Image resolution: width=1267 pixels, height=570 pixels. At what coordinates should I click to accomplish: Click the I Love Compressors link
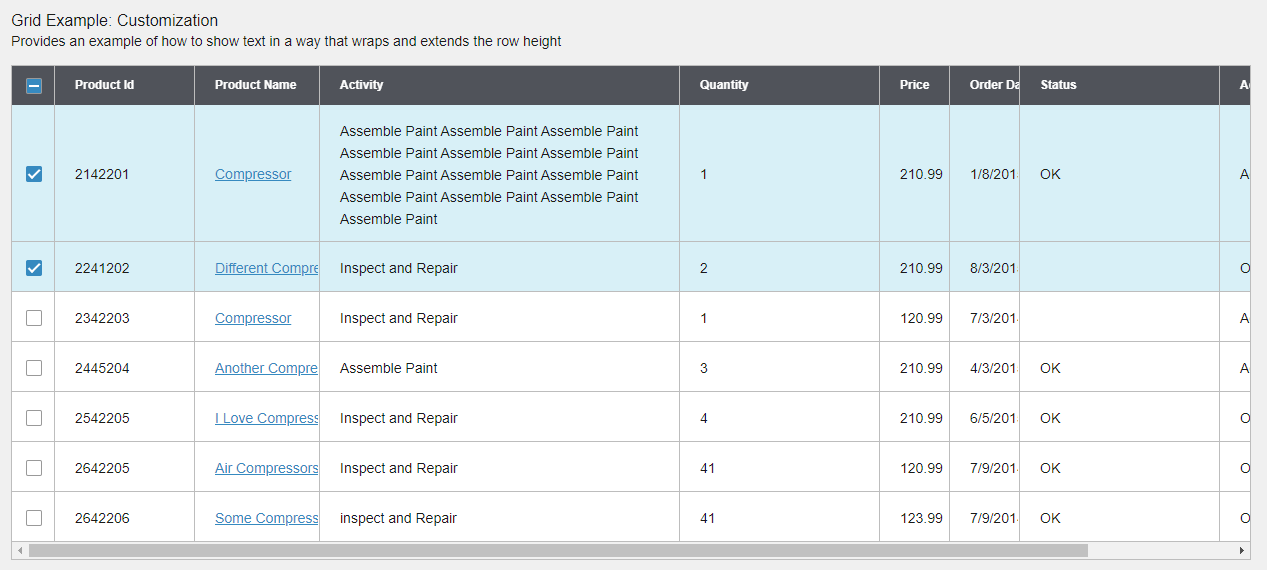pos(266,418)
